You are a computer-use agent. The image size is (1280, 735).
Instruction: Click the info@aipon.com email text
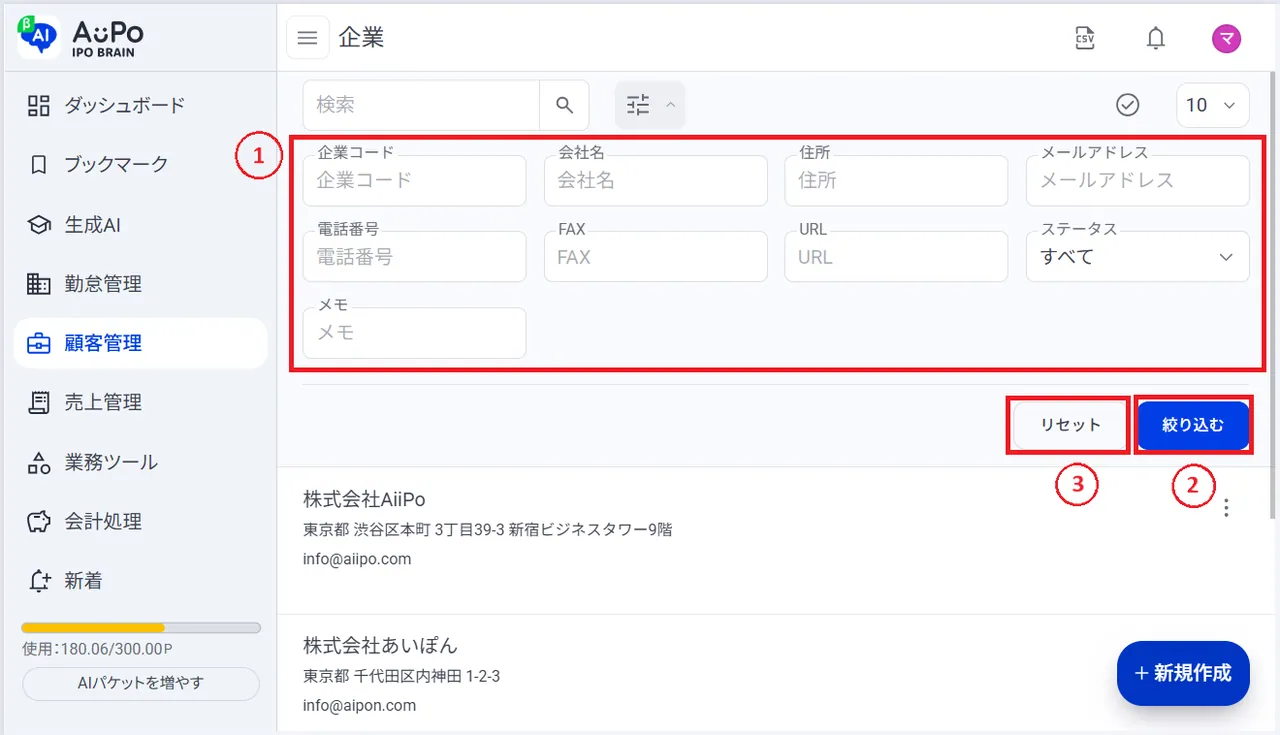pos(359,705)
